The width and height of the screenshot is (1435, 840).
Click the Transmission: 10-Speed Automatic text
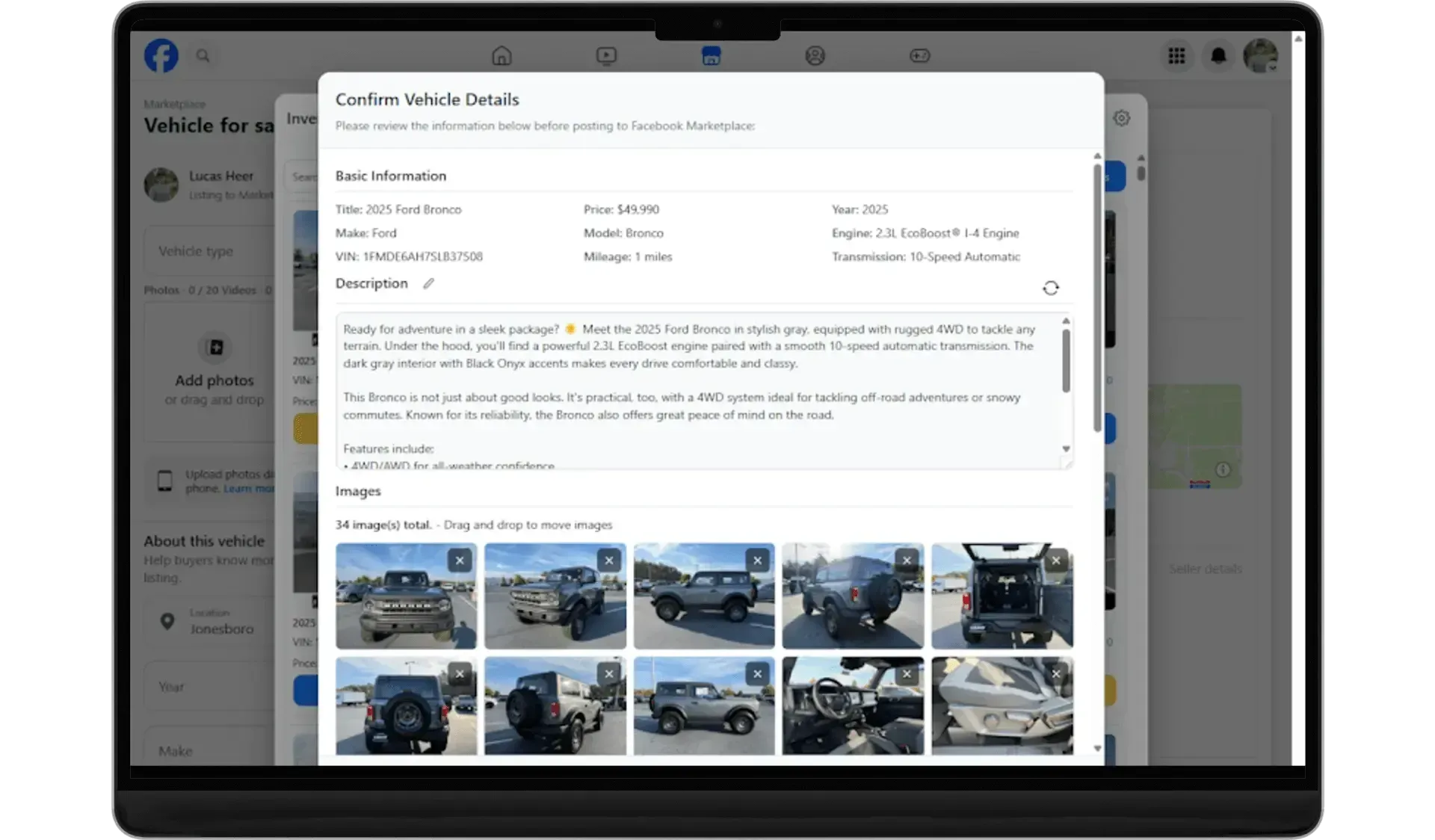point(926,256)
